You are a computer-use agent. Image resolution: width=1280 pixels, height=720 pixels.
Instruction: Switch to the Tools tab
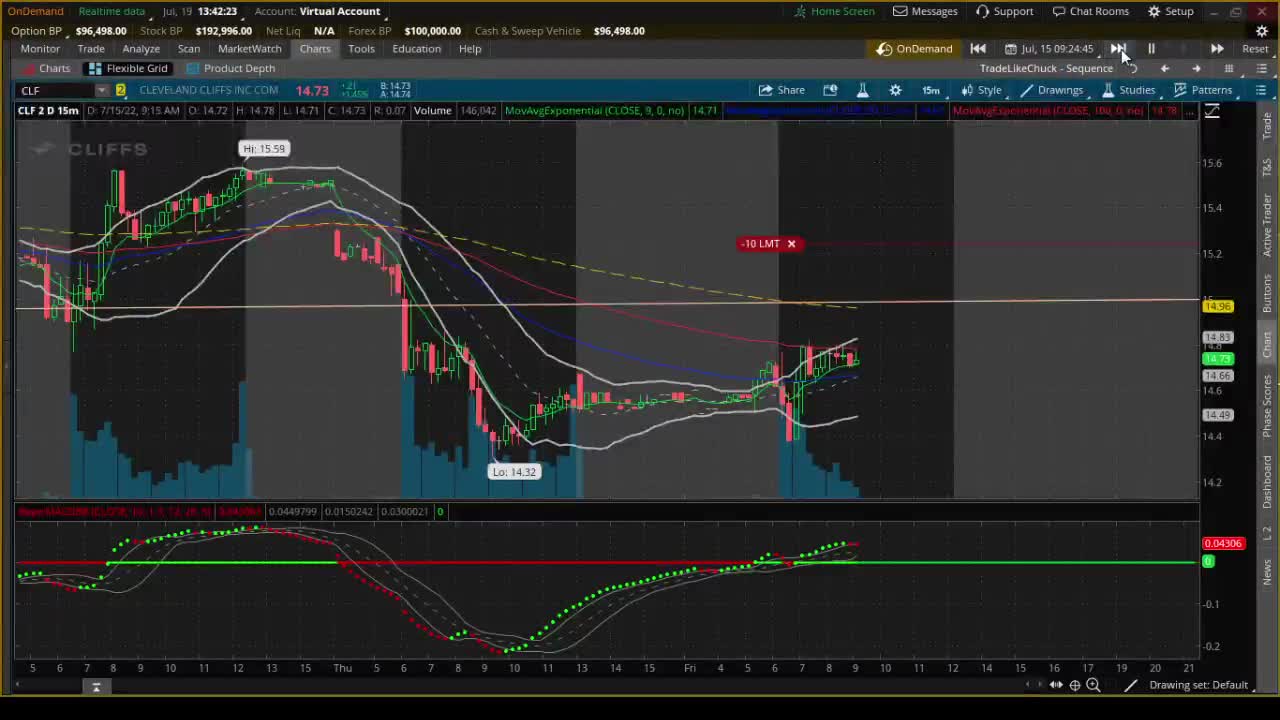(361, 48)
